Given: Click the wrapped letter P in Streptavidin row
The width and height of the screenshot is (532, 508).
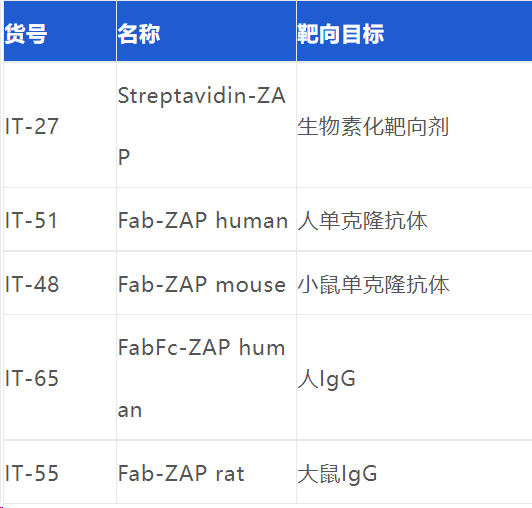Looking at the screenshot, I should coord(124,157).
